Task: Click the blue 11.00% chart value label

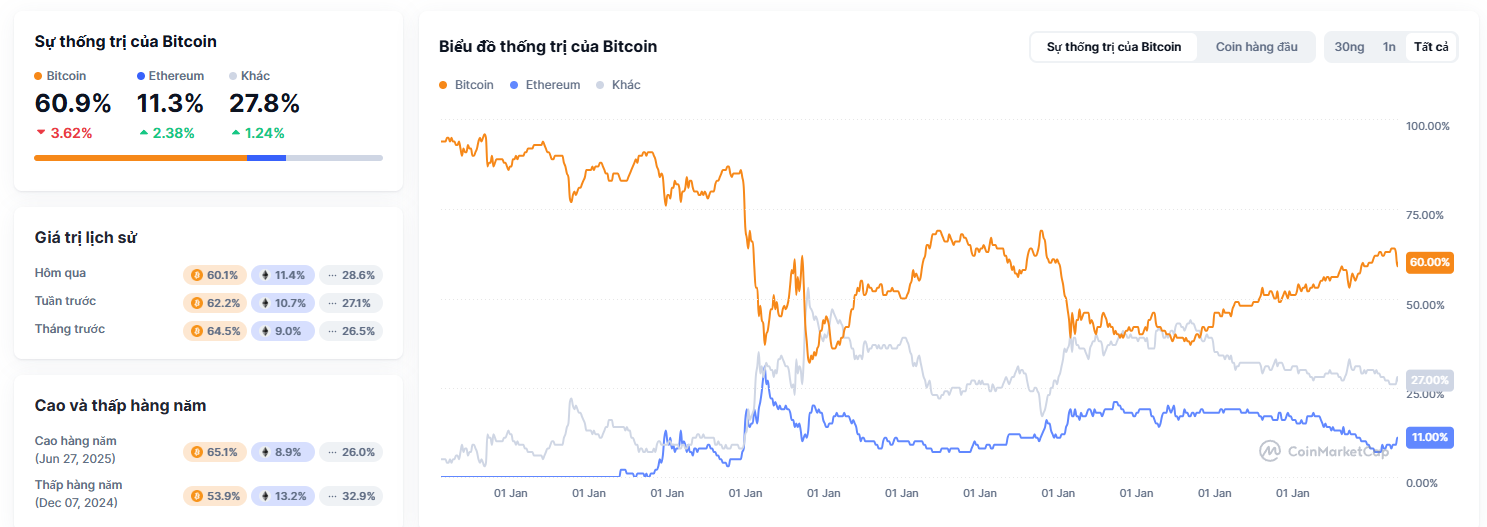Action: point(1429,437)
